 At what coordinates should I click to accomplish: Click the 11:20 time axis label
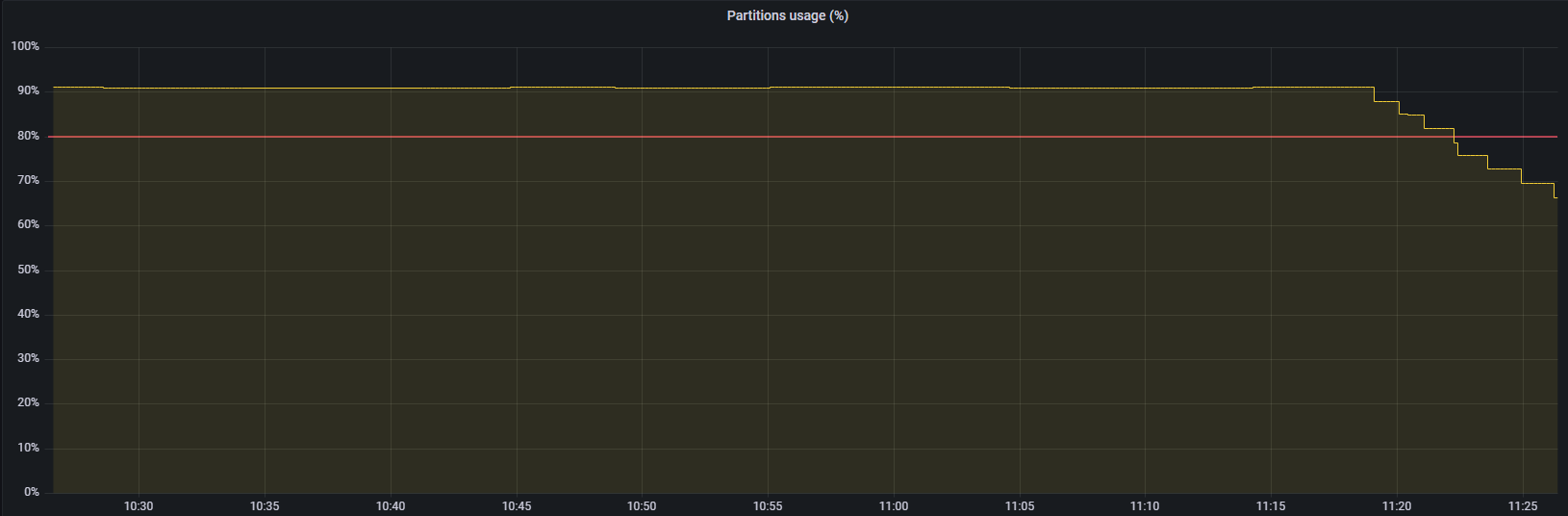(1397, 506)
